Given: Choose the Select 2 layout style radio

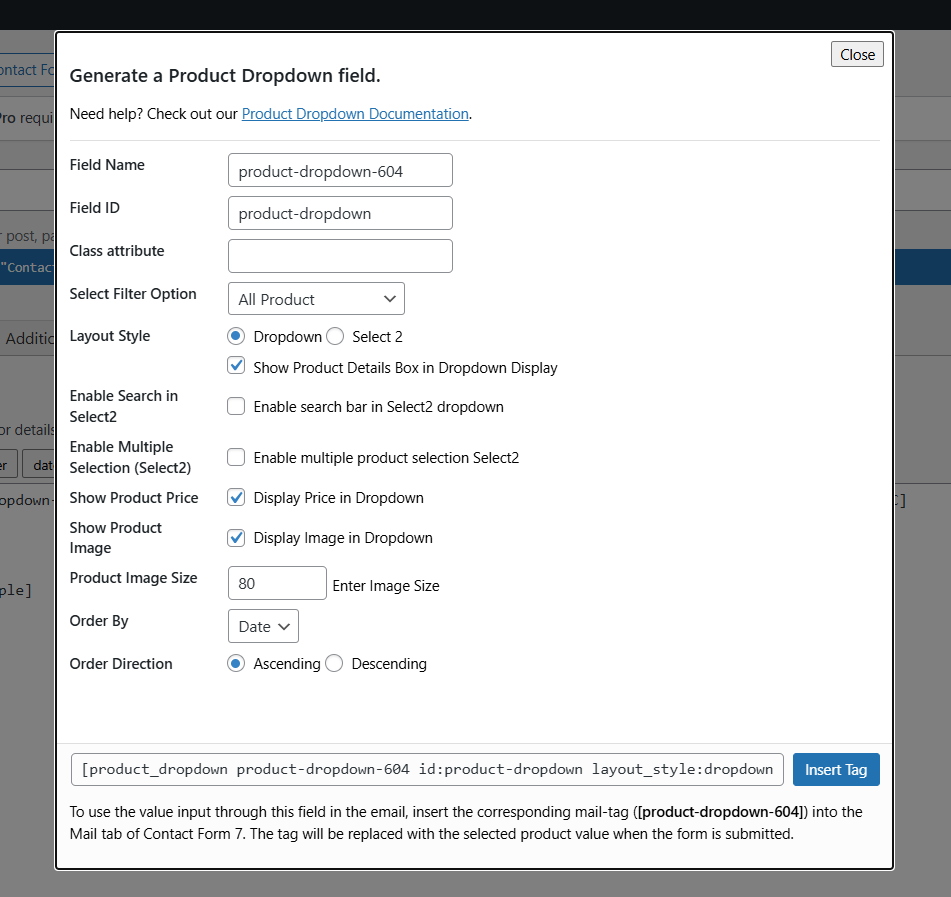Looking at the screenshot, I should coord(335,336).
